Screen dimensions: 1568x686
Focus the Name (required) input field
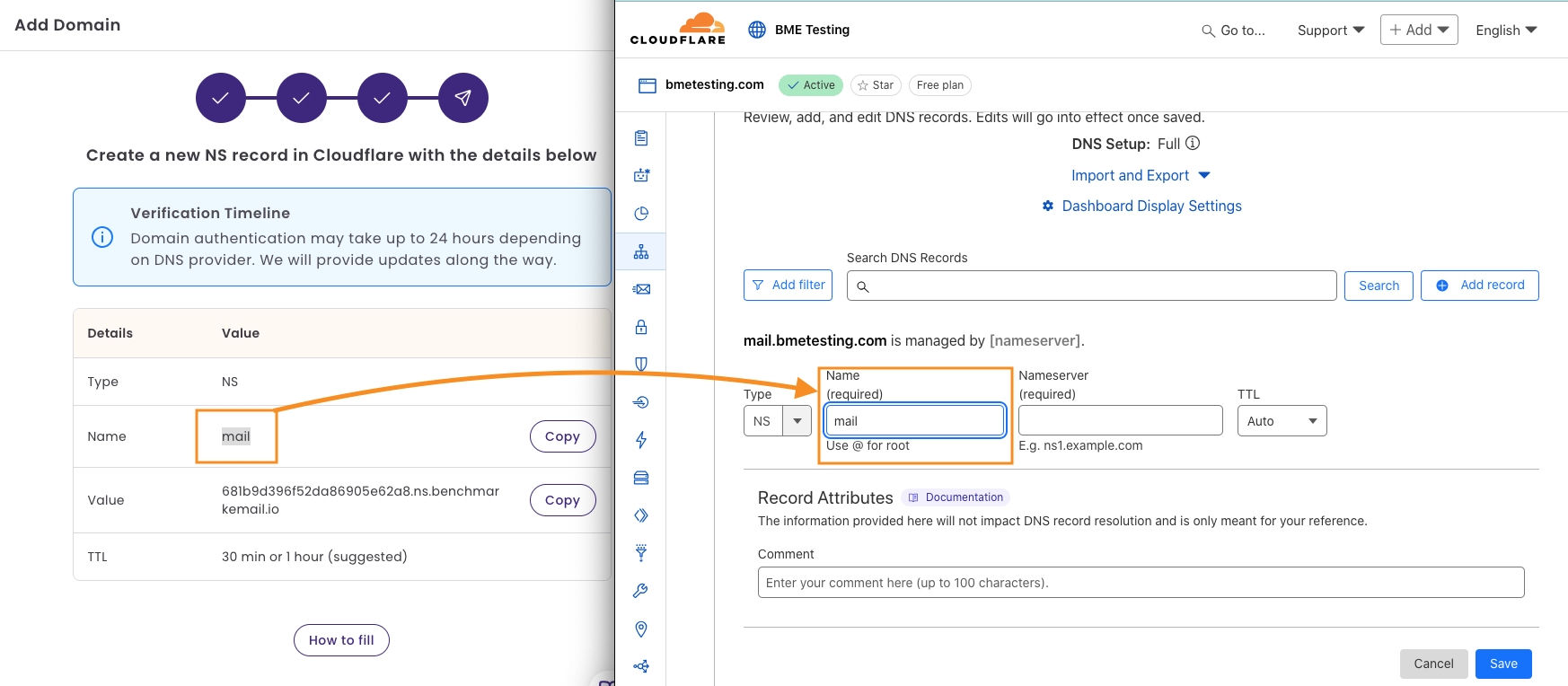[x=915, y=420]
